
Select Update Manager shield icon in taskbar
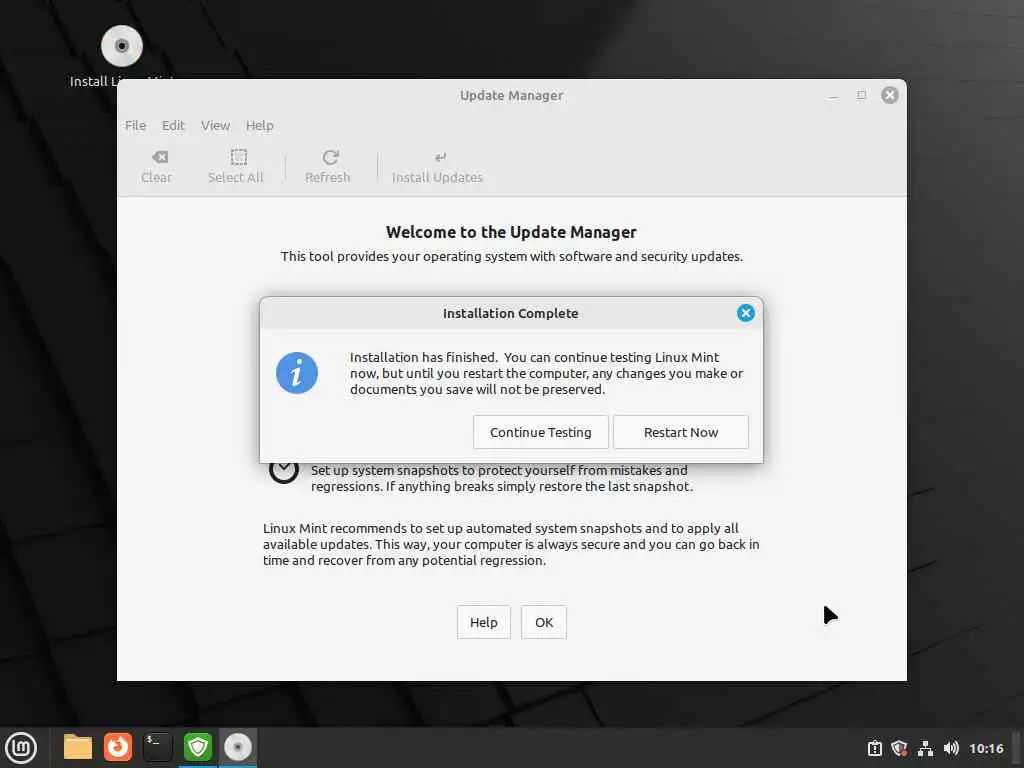point(198,747)
